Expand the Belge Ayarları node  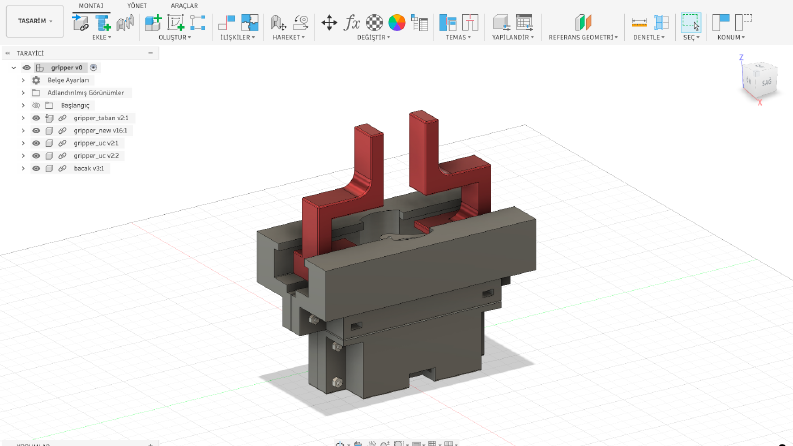pyautogui.click(x=23, y=80)
